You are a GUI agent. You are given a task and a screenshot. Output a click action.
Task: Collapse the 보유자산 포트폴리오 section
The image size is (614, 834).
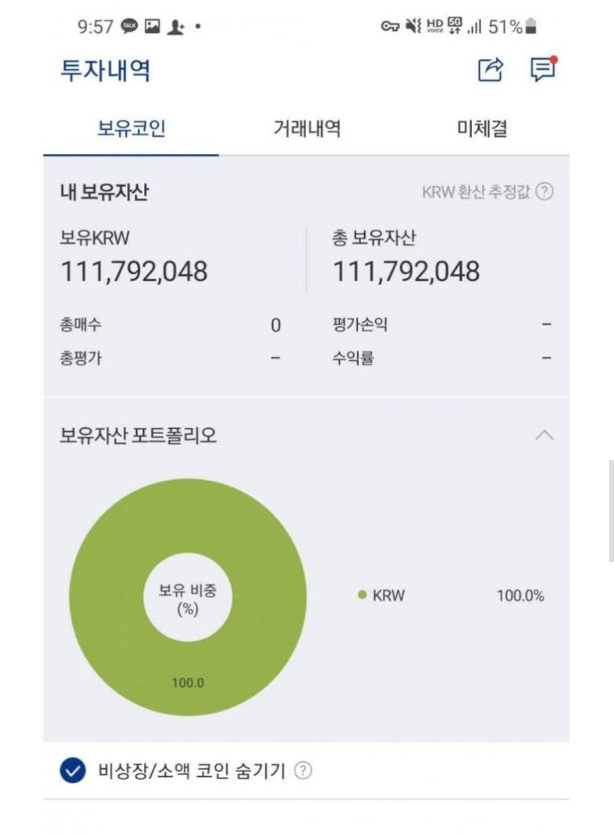click(544, 435)
